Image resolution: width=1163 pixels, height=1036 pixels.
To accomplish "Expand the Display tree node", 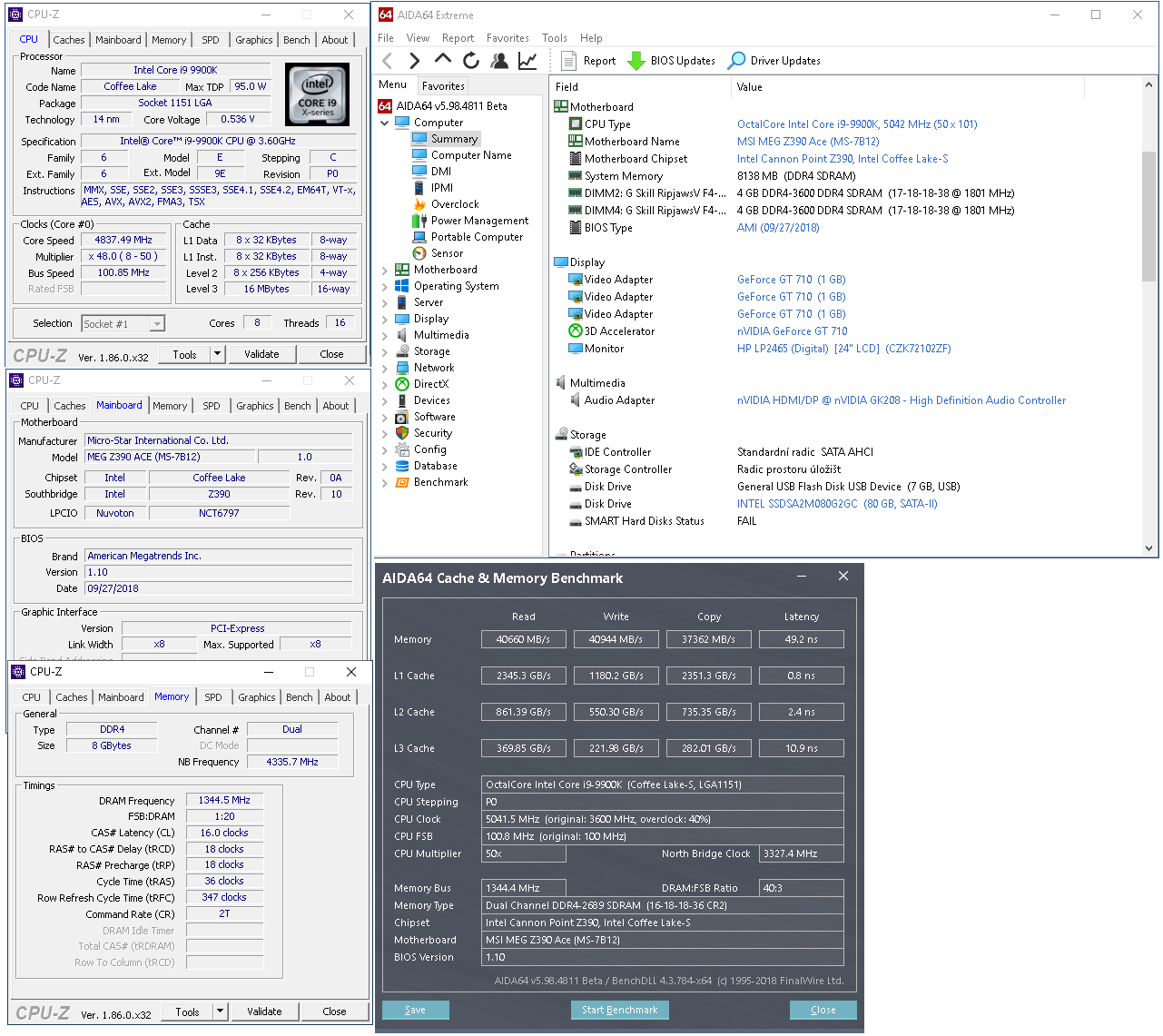I will 385,319.
